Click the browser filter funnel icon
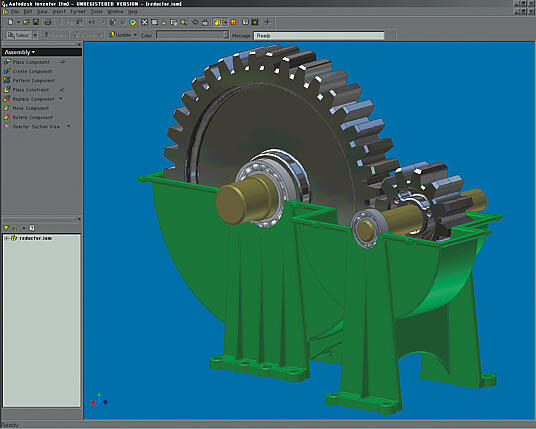536x429 pixels. [6, 228]
